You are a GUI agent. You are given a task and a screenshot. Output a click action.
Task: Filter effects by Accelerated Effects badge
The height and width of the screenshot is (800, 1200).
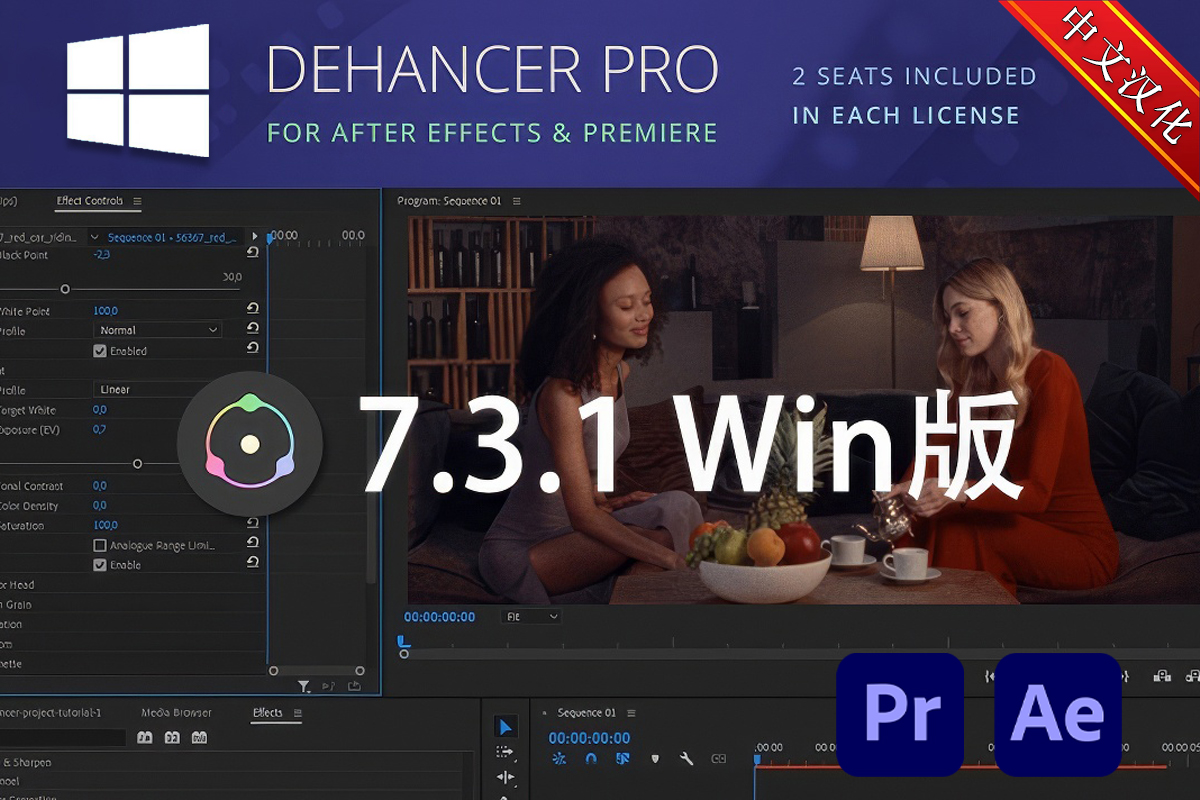point(145,738)
